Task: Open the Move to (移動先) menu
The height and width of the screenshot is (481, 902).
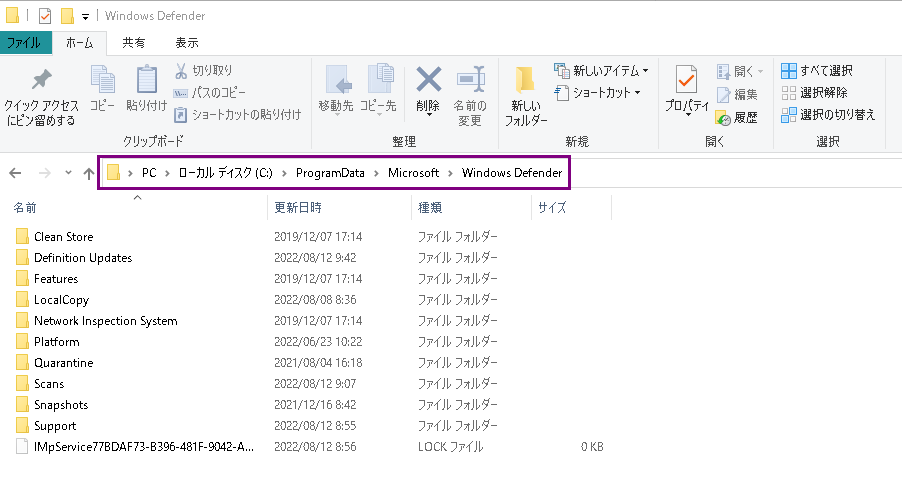Action: tap(336, 90)
